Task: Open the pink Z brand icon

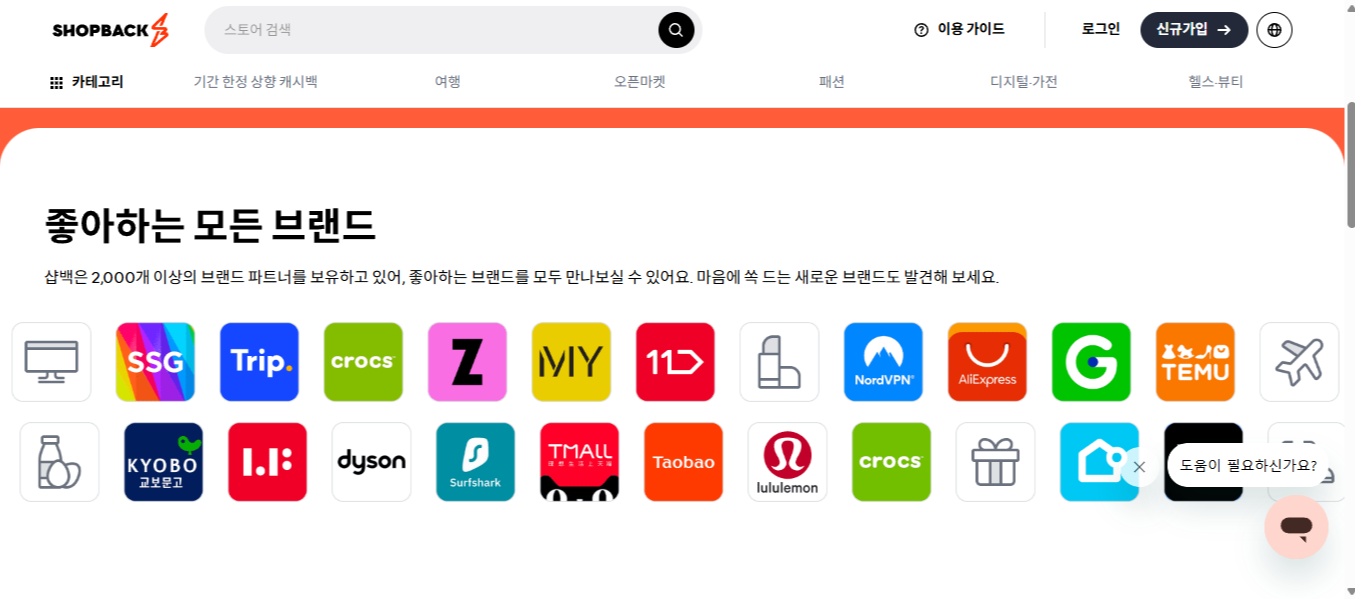Action: (x=467, y=362)
